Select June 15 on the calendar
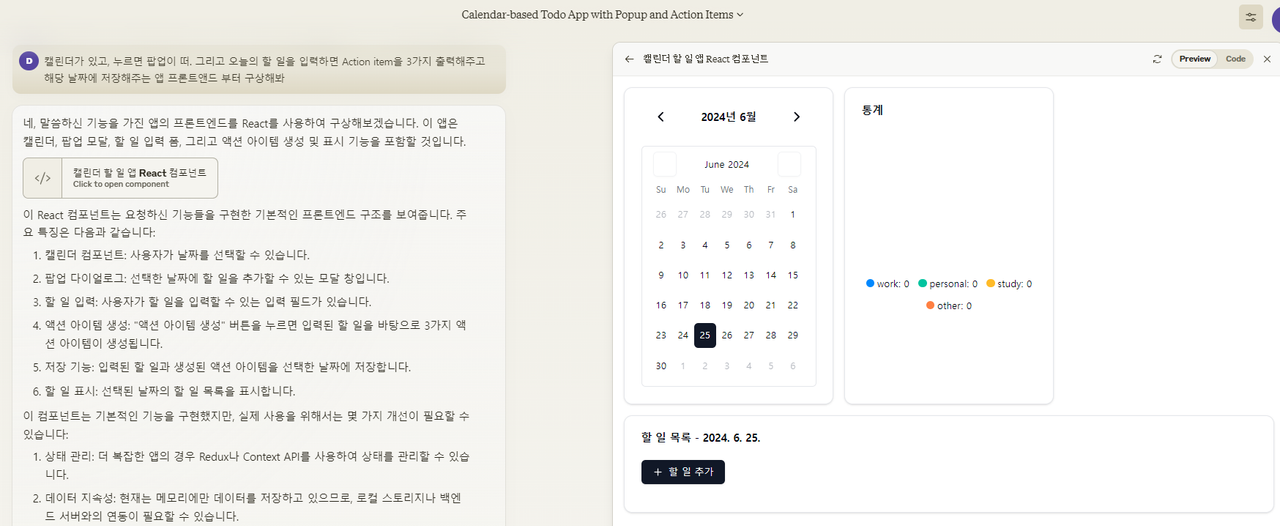 pos(793,275)
